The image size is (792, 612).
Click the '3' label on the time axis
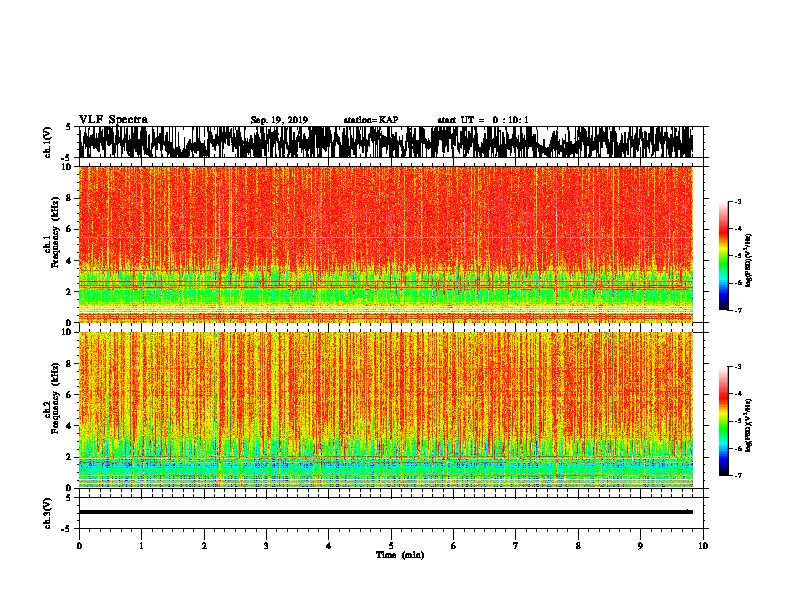266,546
